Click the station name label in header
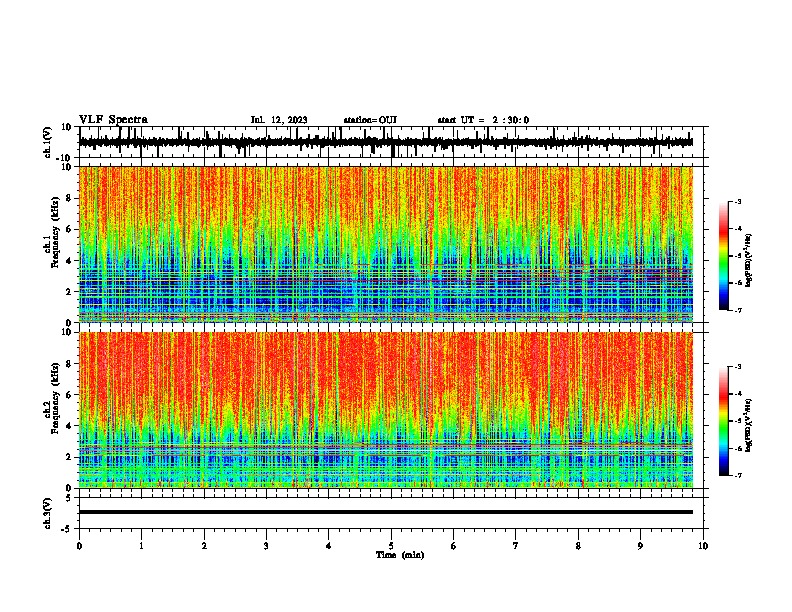 370,120
